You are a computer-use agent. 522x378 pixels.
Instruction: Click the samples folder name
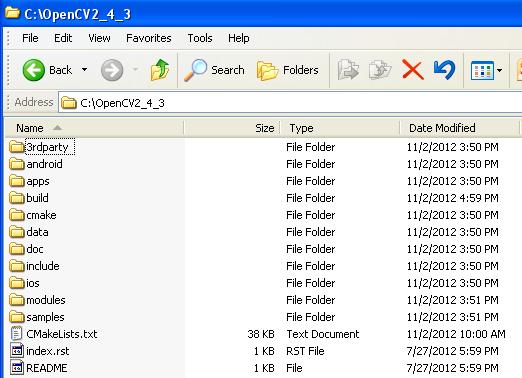45,317
